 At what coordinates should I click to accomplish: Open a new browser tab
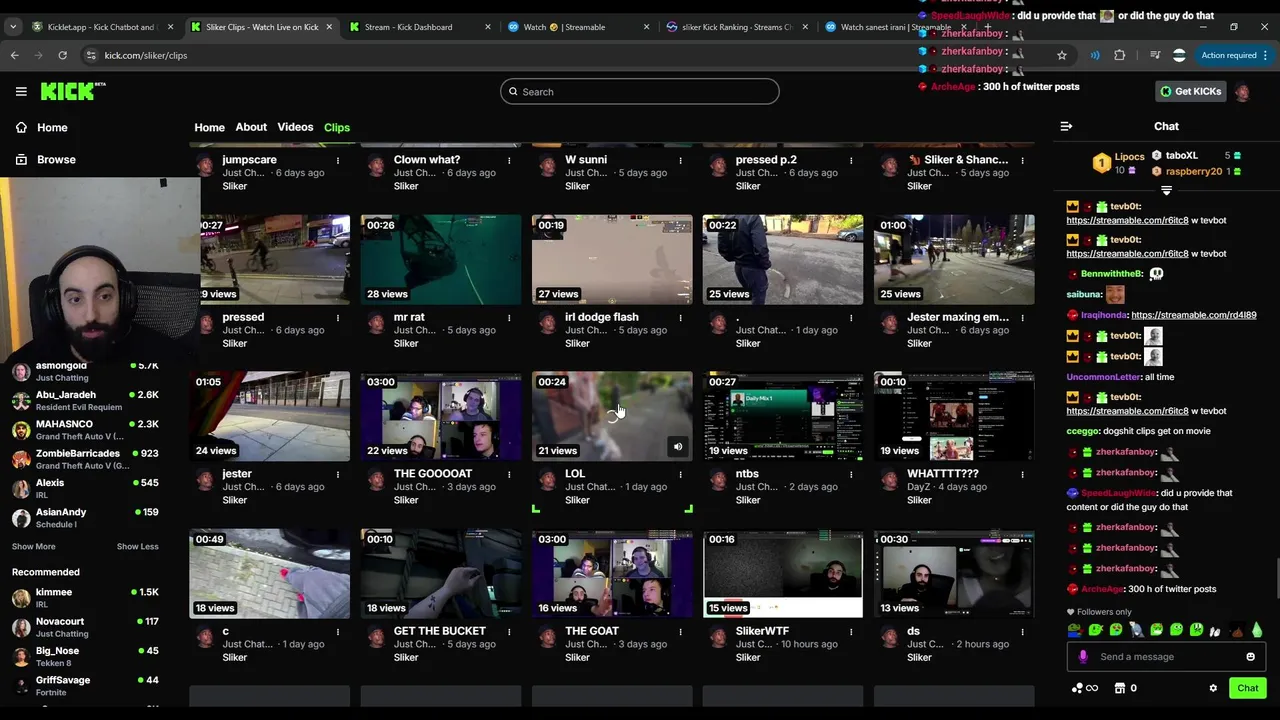(x=987, y=27)
